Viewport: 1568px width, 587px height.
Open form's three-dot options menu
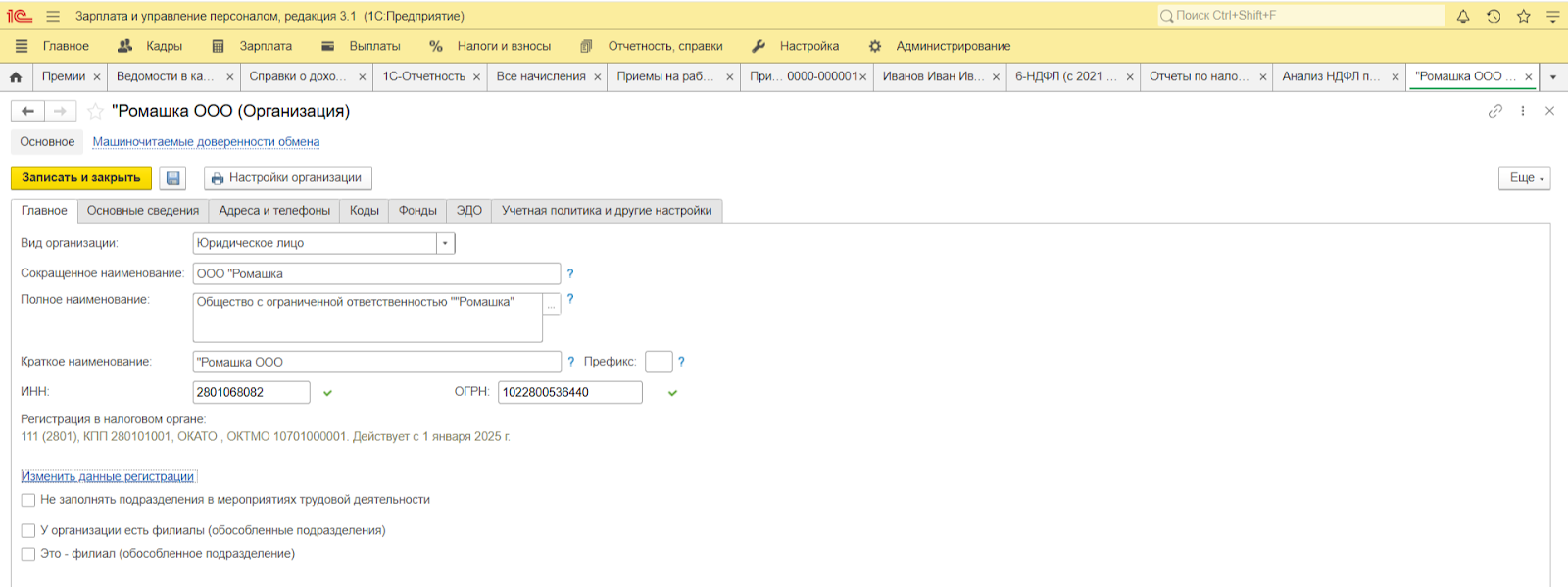(1523, 111)
